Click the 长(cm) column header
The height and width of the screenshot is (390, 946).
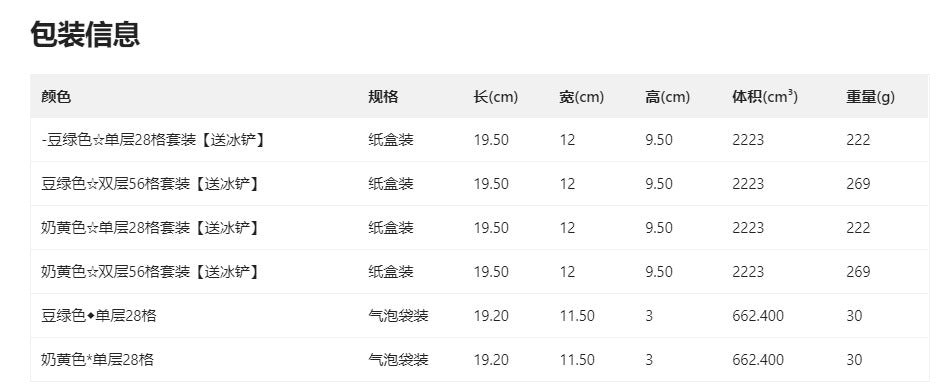pyautogui.click(x=496, y=97)
